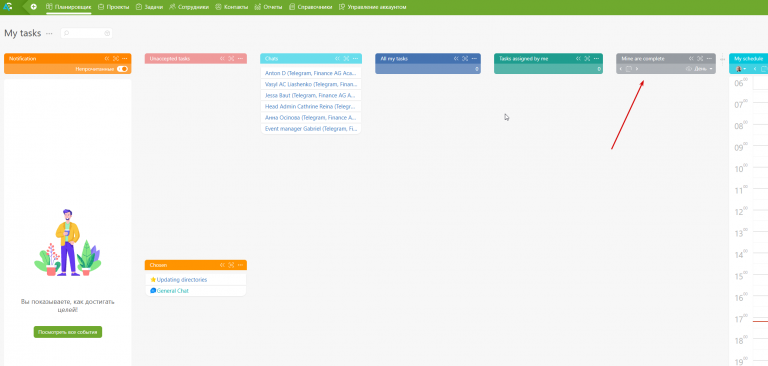Screen dimensions: 768x366
Task: Toggle the Непрочитанные switch
Action: coord(122,69)
